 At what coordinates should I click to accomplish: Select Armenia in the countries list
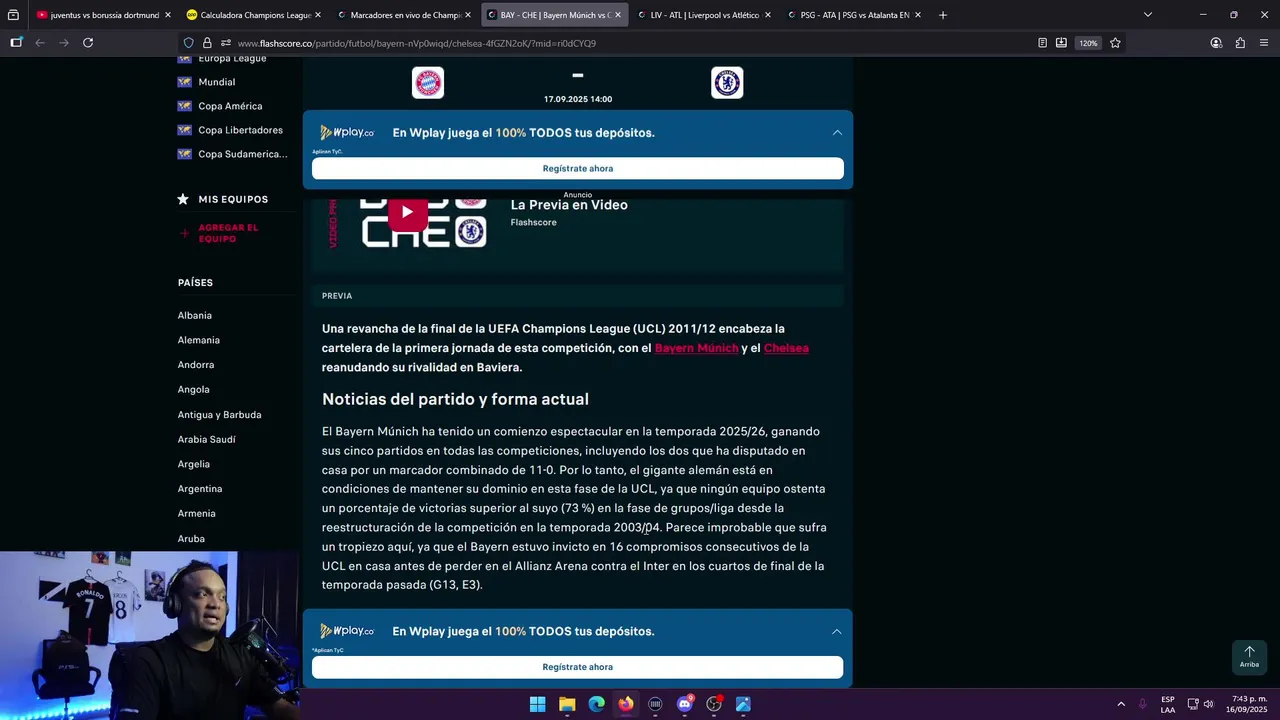[197, 513]
